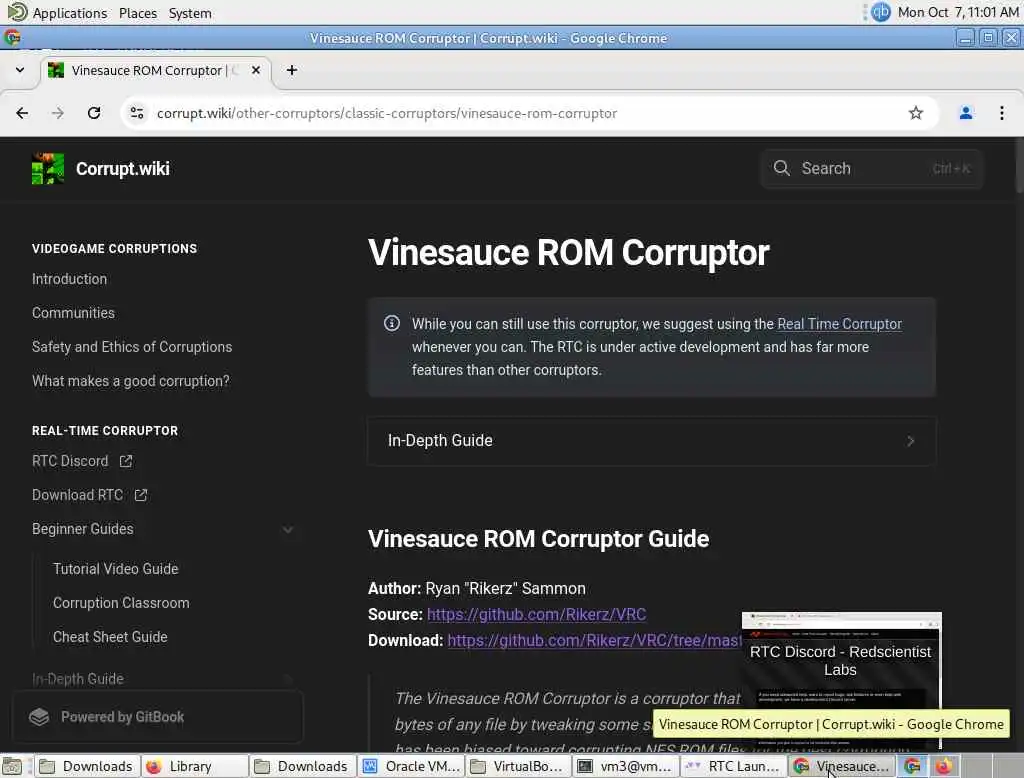Collapse the Beginner Guides section chevron
The width and height of the screenshot is (1024, 778).
288,529
